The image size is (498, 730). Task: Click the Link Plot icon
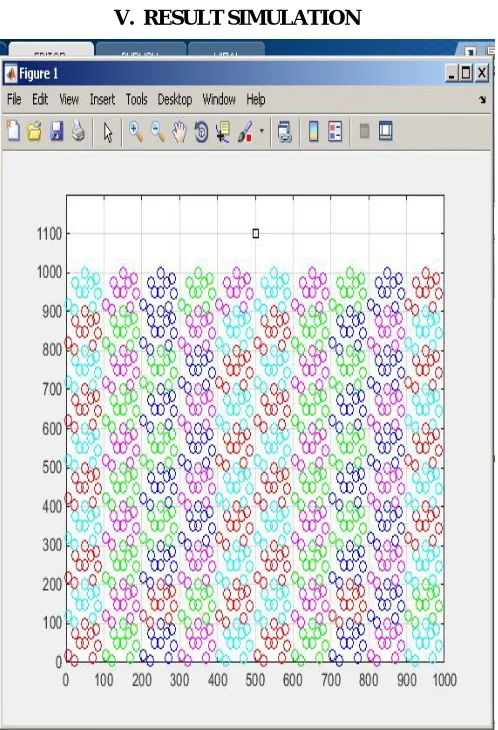point(284,132)
